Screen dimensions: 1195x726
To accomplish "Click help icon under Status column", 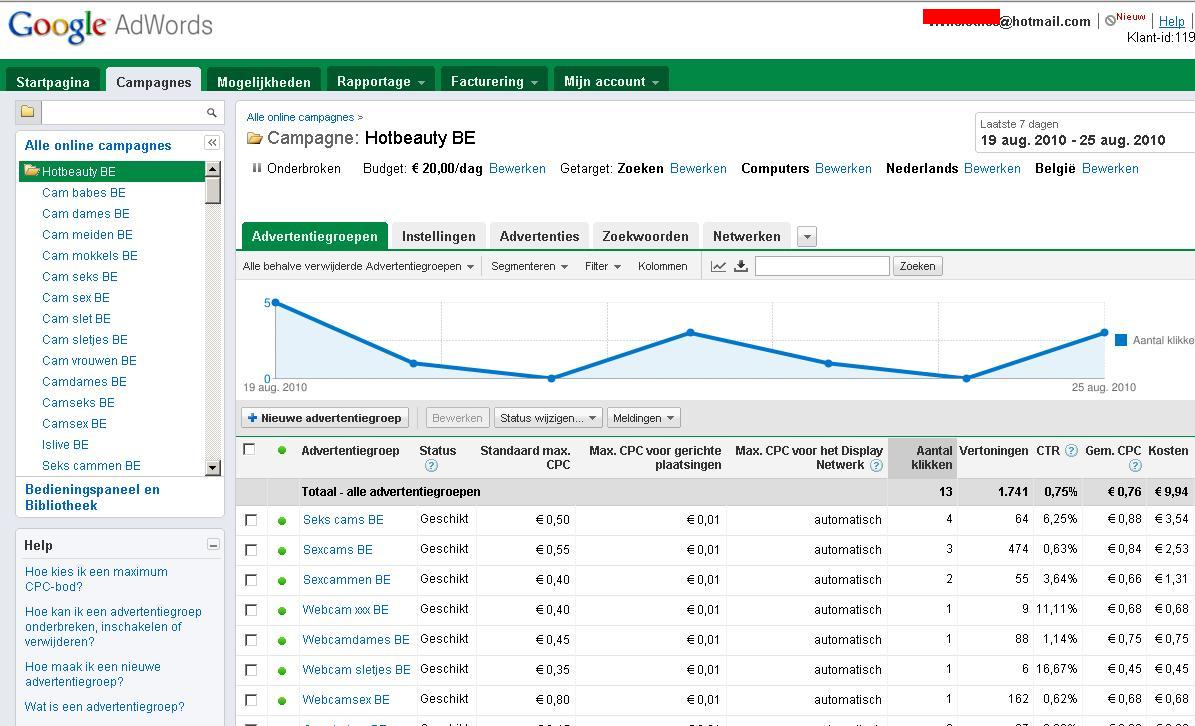I will pyautogui.click(x=431, y=465).
